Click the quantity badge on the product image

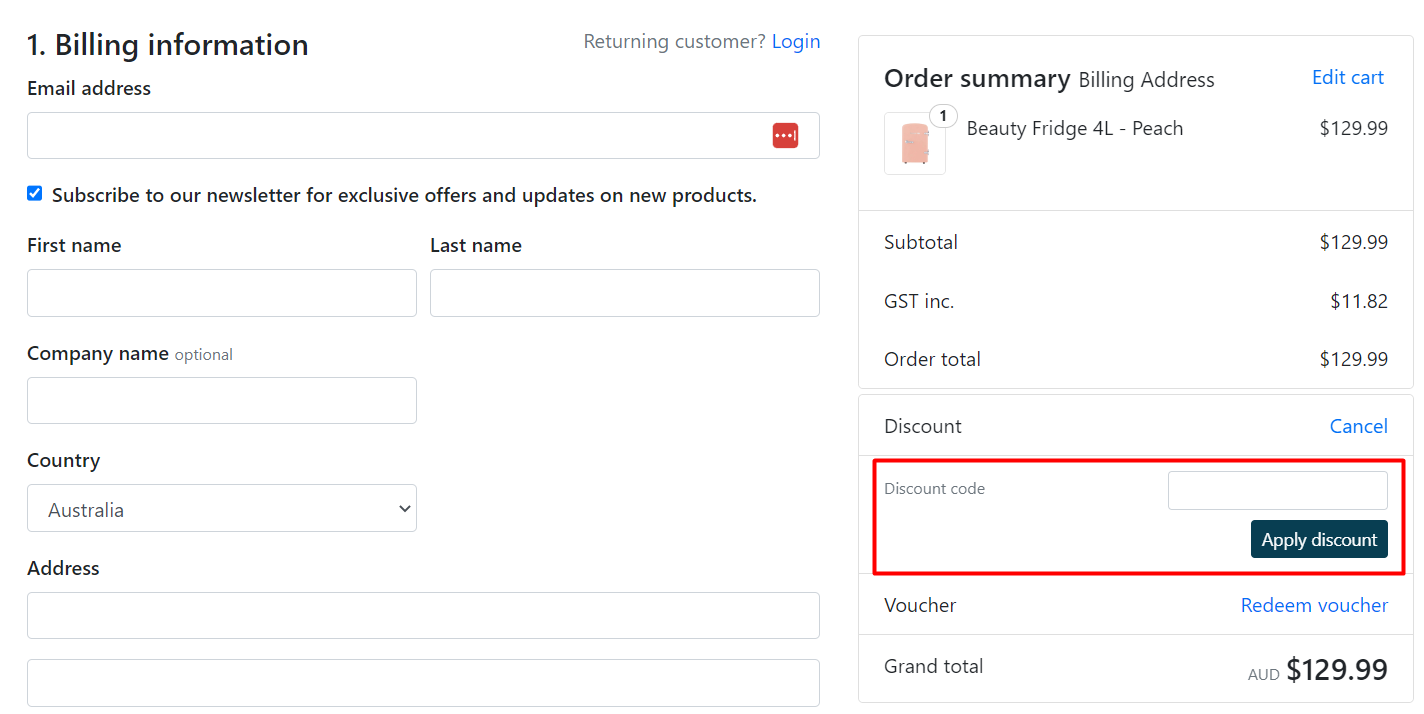point(943,116)
